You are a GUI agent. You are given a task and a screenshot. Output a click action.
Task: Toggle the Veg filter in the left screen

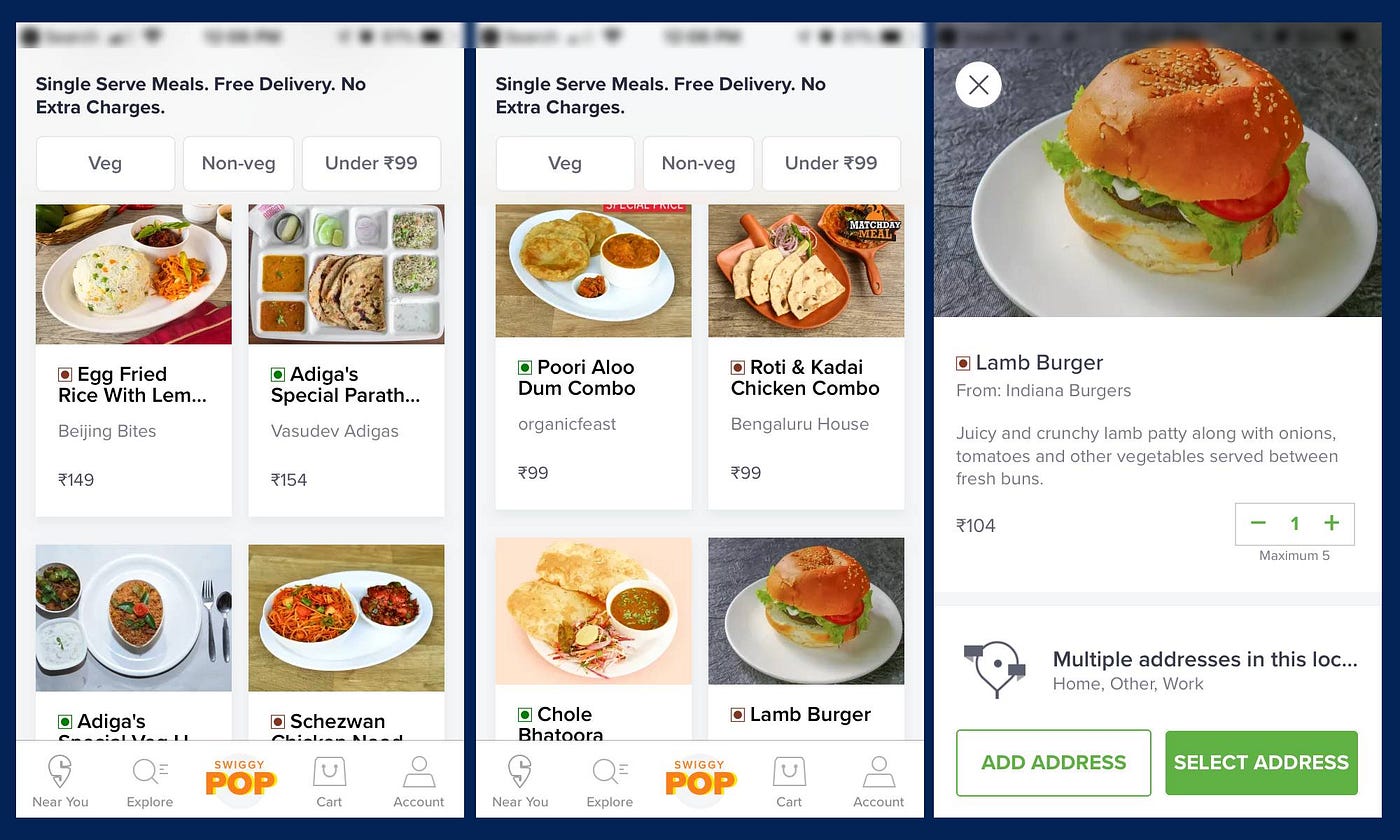tap(105, 163)
